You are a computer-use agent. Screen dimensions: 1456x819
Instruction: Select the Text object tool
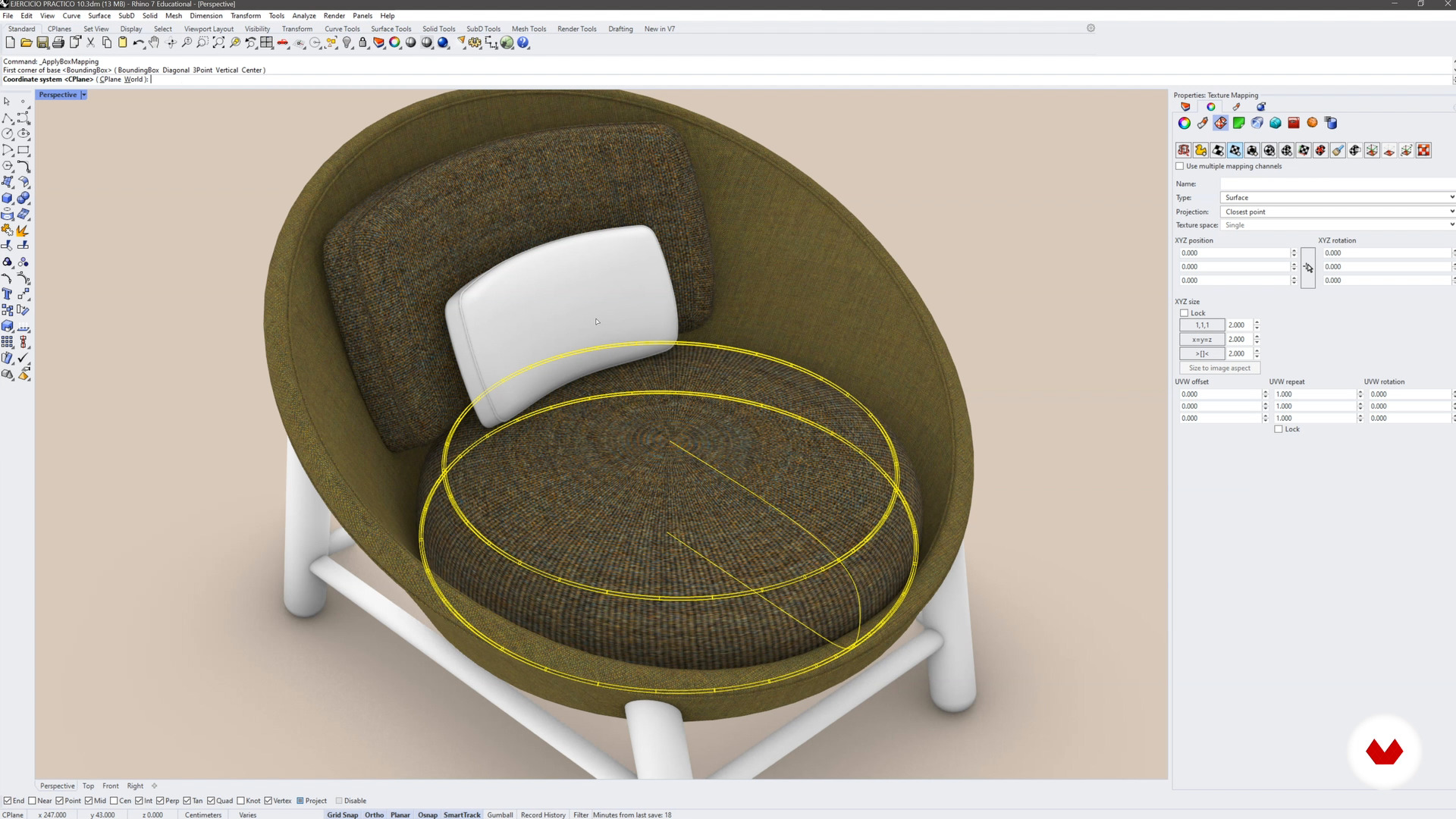[8, 293]
